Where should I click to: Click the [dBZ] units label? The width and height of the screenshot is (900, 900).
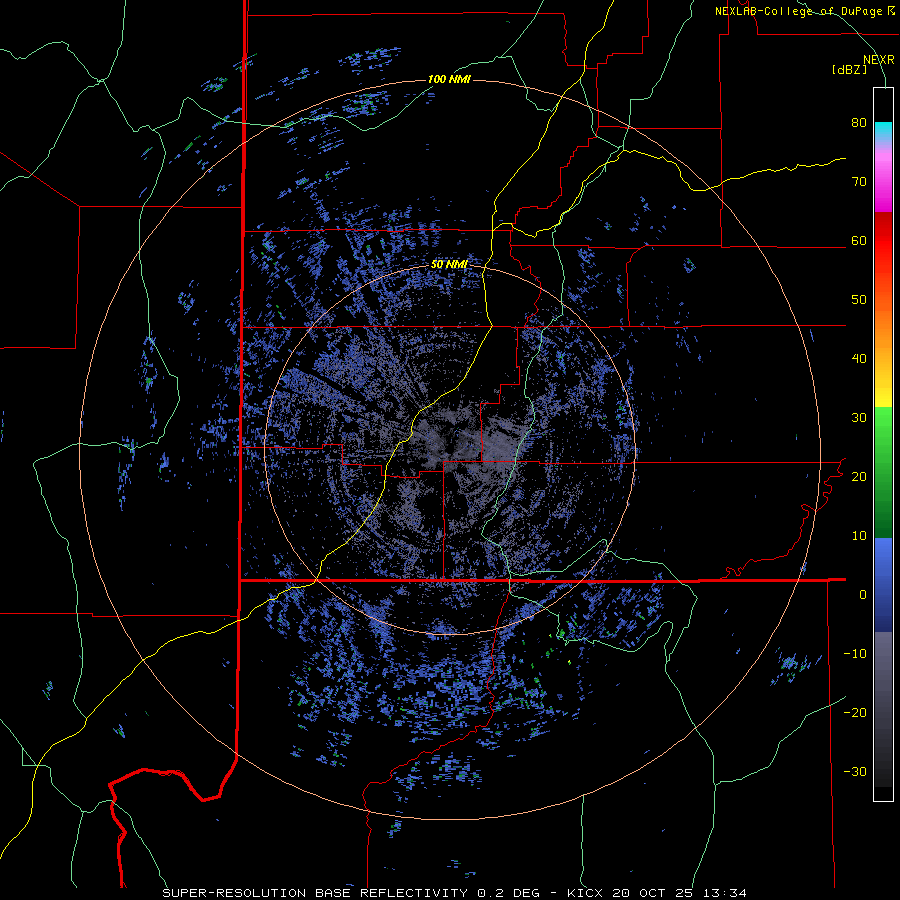click(x=849, y=69)
